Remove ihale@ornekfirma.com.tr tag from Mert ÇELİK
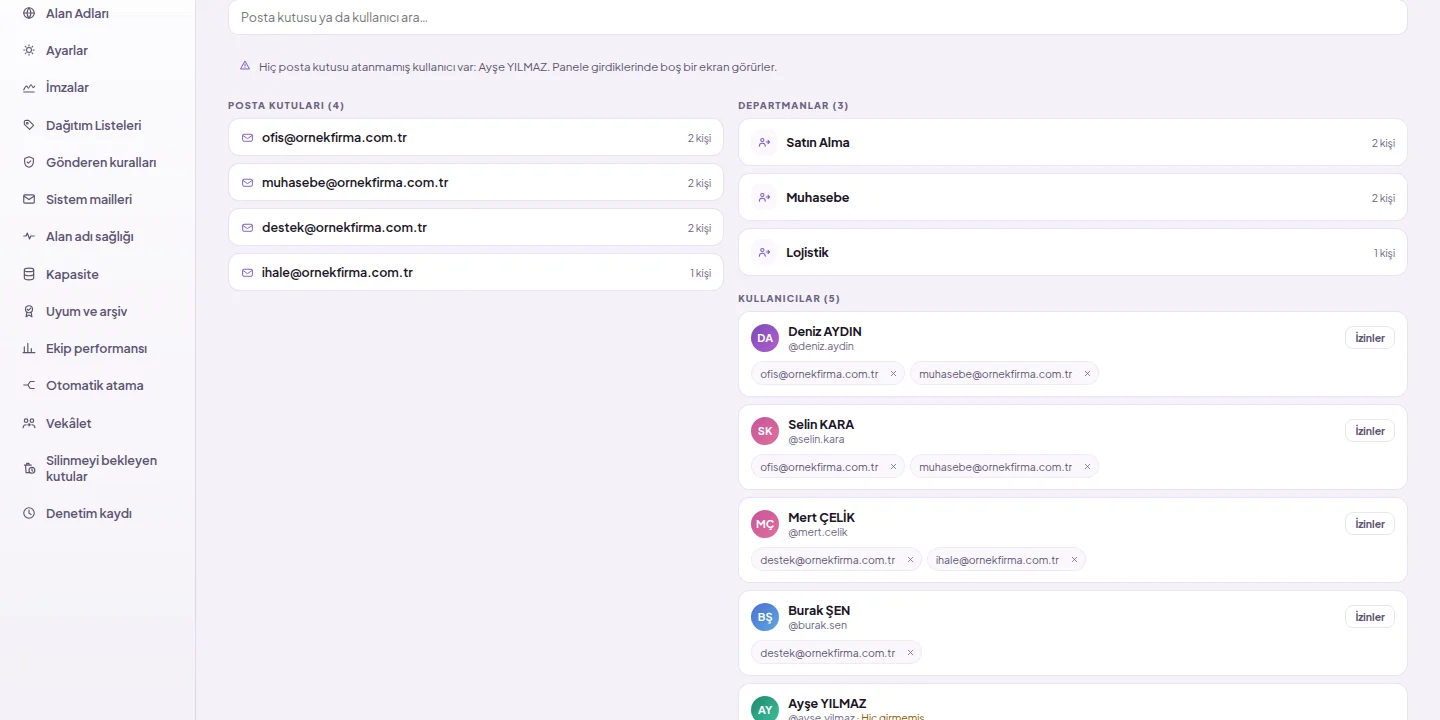Image resolution: width=1440 pixels, height=720 pixels. (1074, 560)
